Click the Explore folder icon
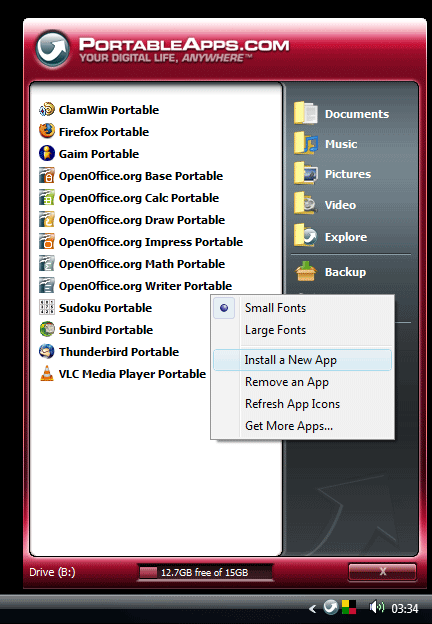 click(306, 235)
